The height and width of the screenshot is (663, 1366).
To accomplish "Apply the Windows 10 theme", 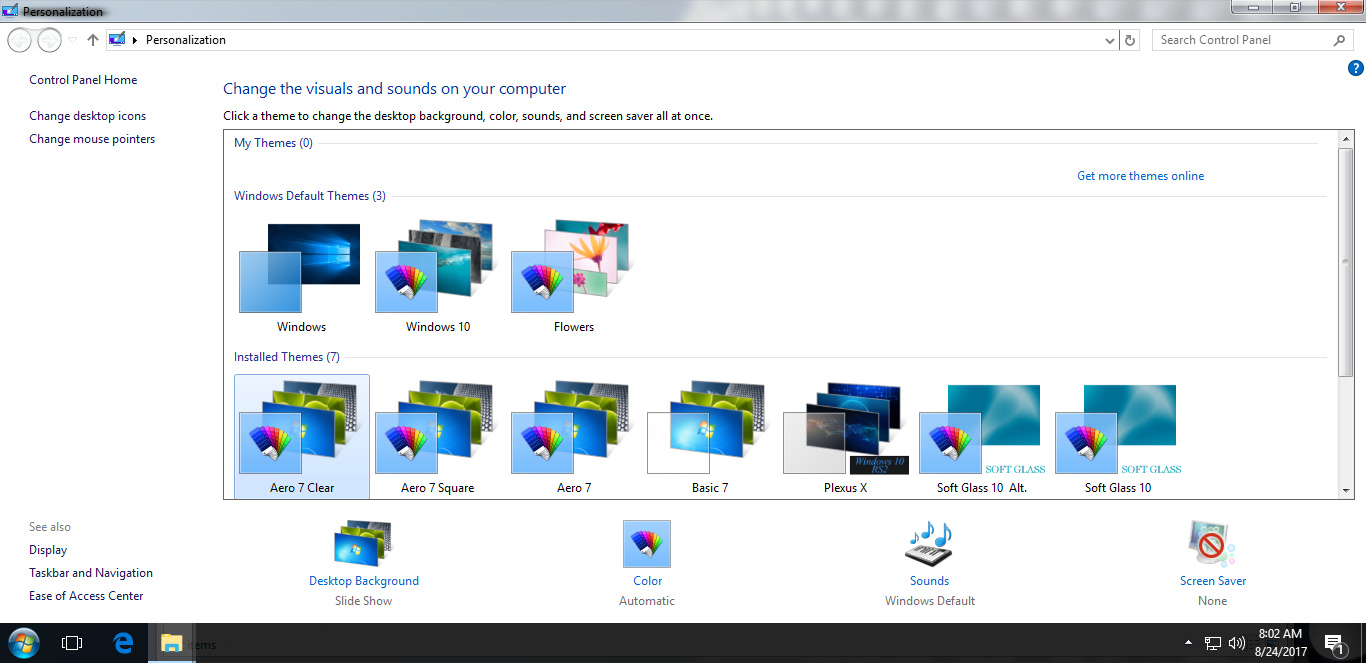I will click(x=438, y=278).
